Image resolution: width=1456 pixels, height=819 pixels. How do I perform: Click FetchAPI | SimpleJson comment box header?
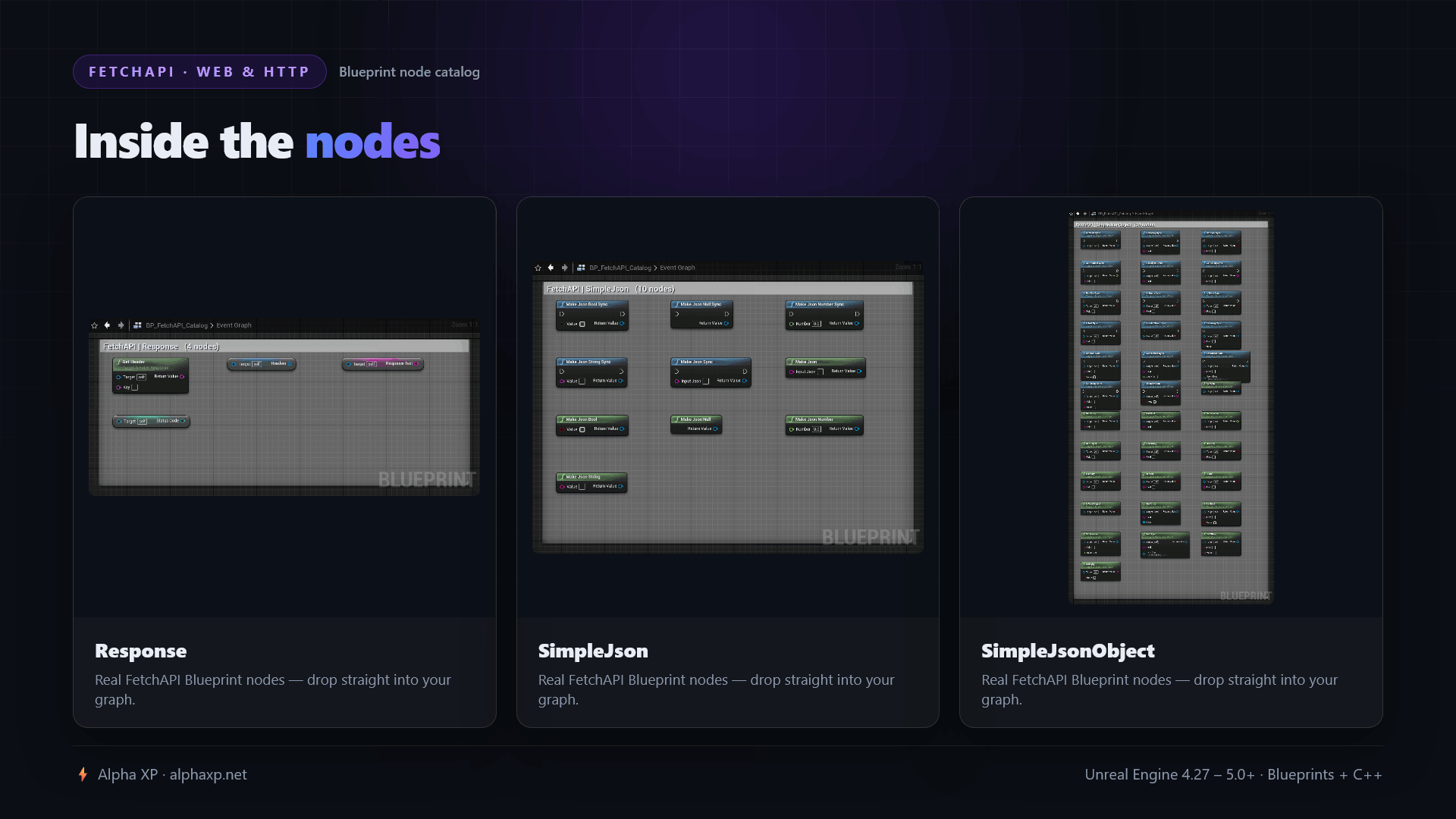point(728,289)
